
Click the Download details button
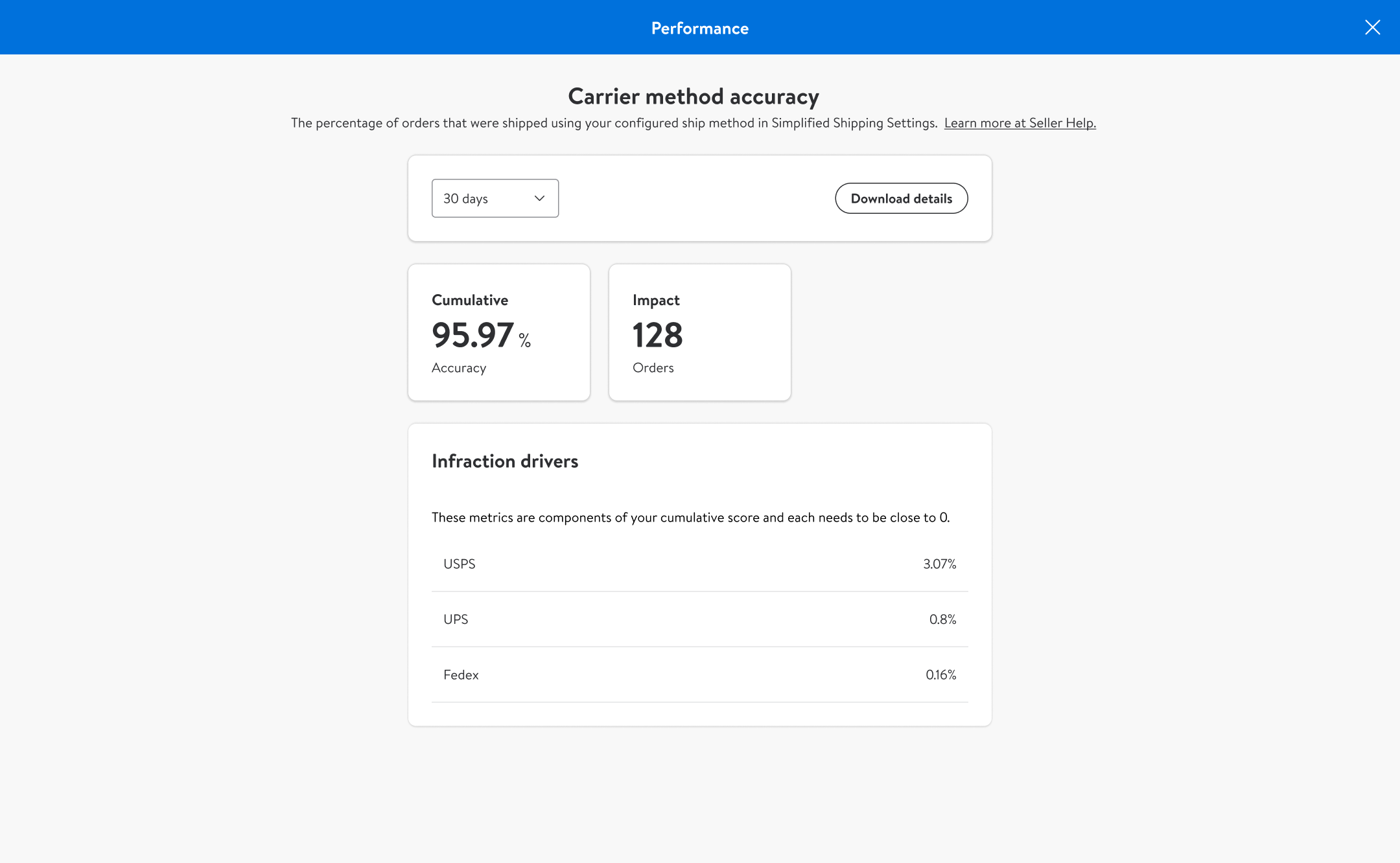click(x=901, y=198)
